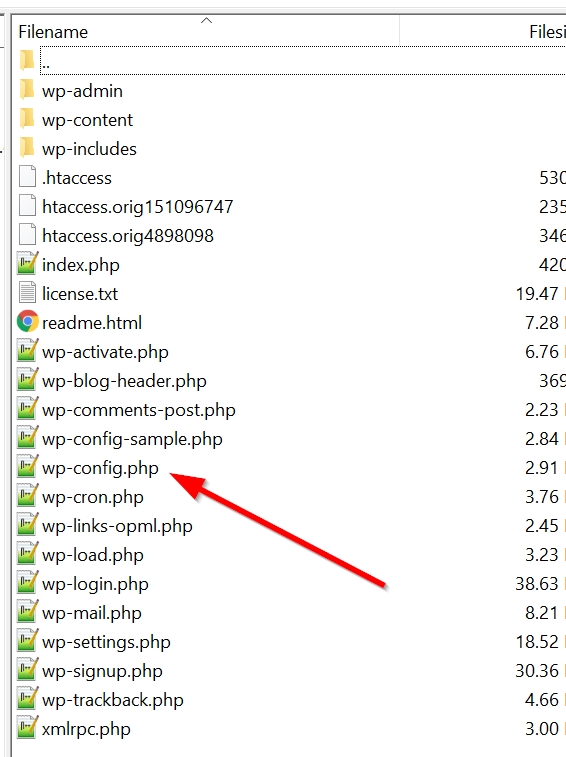The width and height of the screenshot is (566, 757).
Task: Click the sort arrow above Filename
Action: click(206, 20)
